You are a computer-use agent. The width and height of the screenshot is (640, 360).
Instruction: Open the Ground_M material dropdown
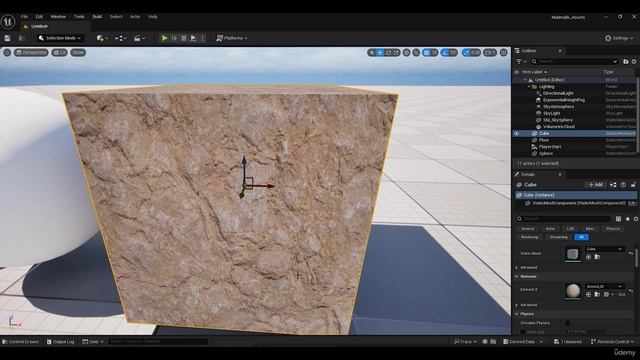point(604,286)
